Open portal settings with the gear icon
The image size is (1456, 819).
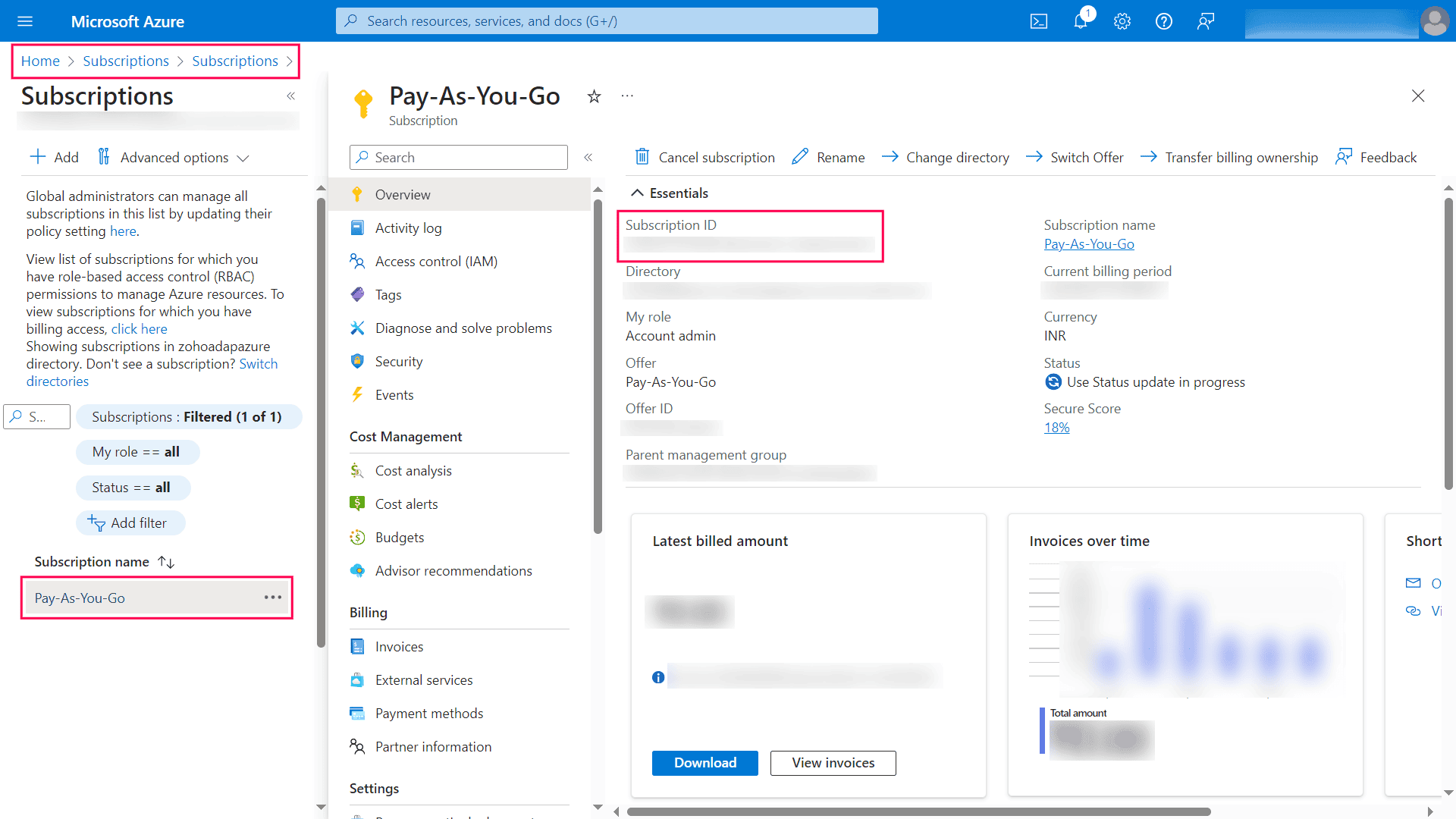(x=1122, y=20)
